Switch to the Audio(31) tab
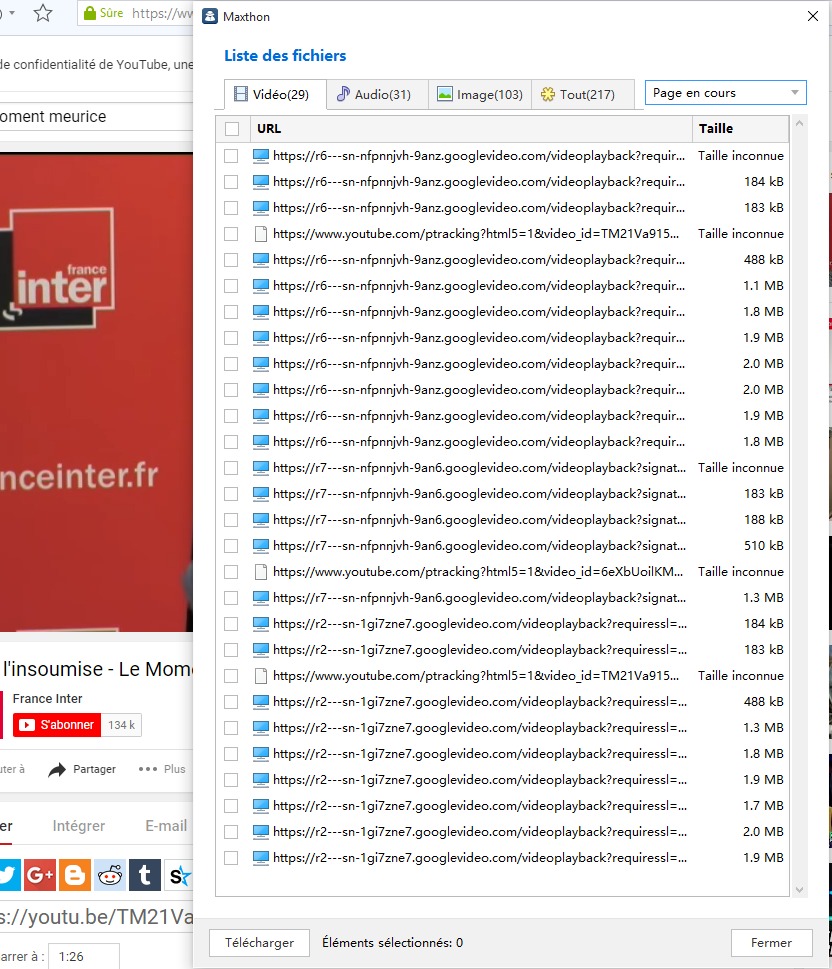Viewport: 832px width, 969px height. (x=376, y=95)
